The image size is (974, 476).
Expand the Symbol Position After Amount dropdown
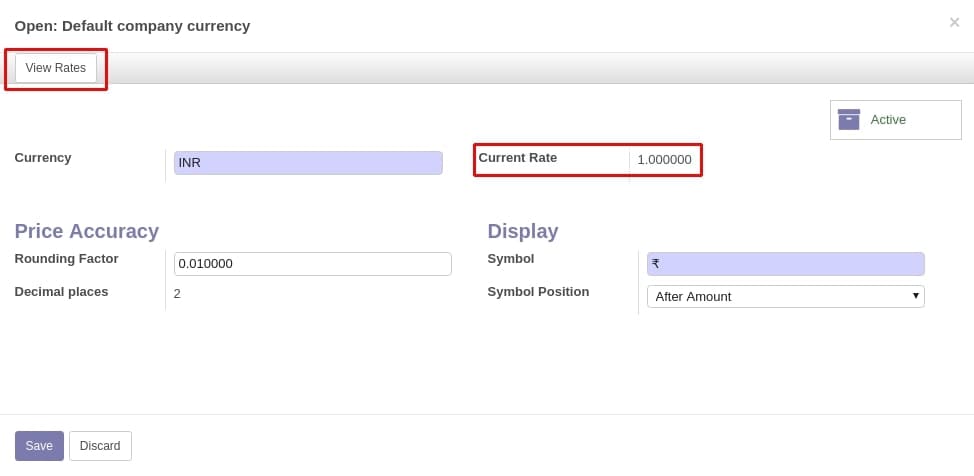click(x=785, y=296)
